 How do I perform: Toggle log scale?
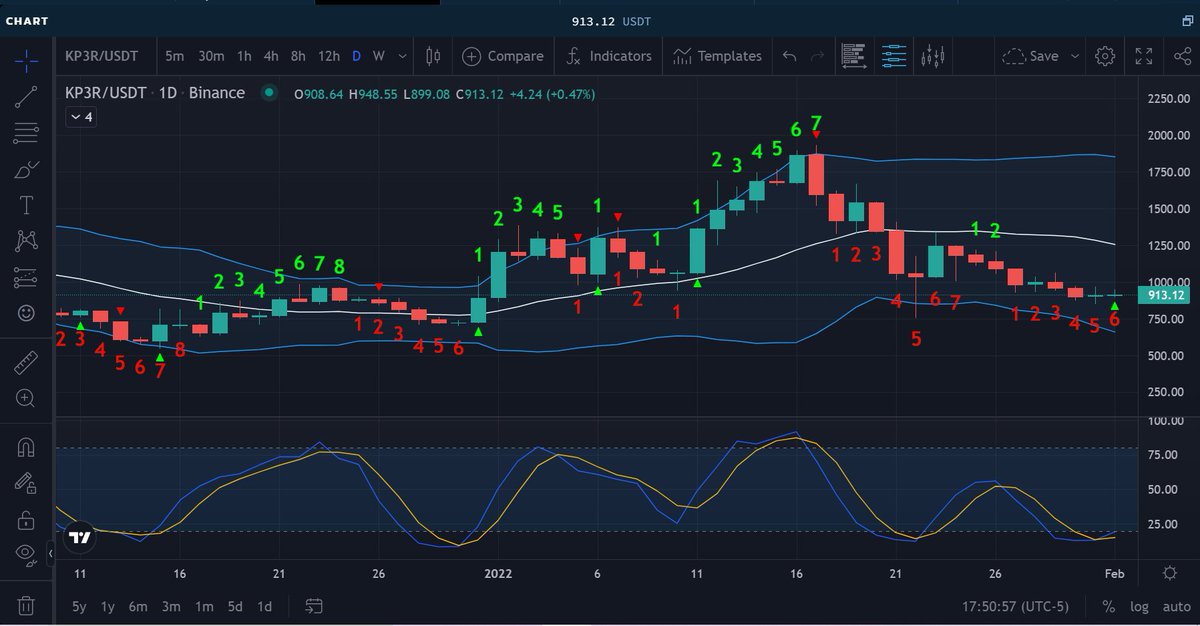[x=1139, y=606]
